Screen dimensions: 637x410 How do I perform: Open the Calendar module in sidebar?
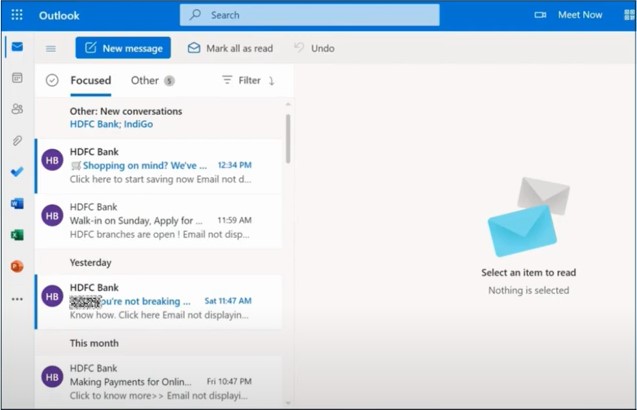(x=17, y=78)
